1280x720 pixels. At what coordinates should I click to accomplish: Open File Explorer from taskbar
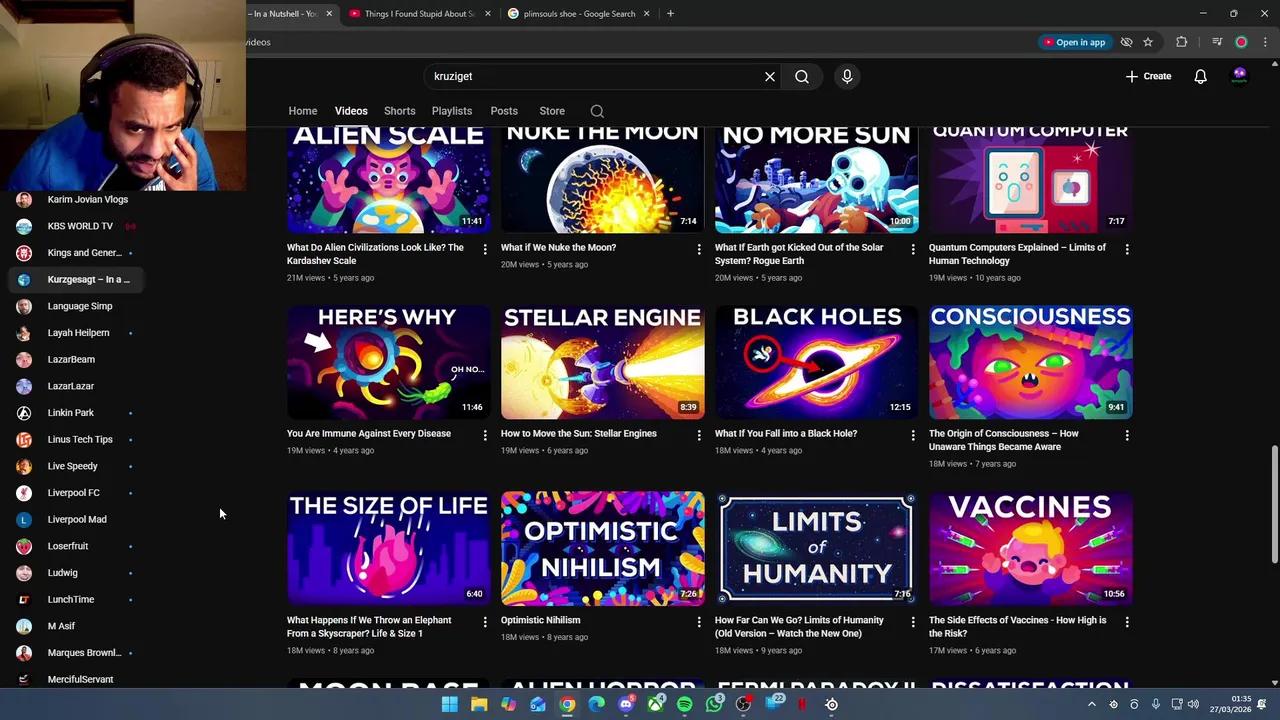pos(479,705)
